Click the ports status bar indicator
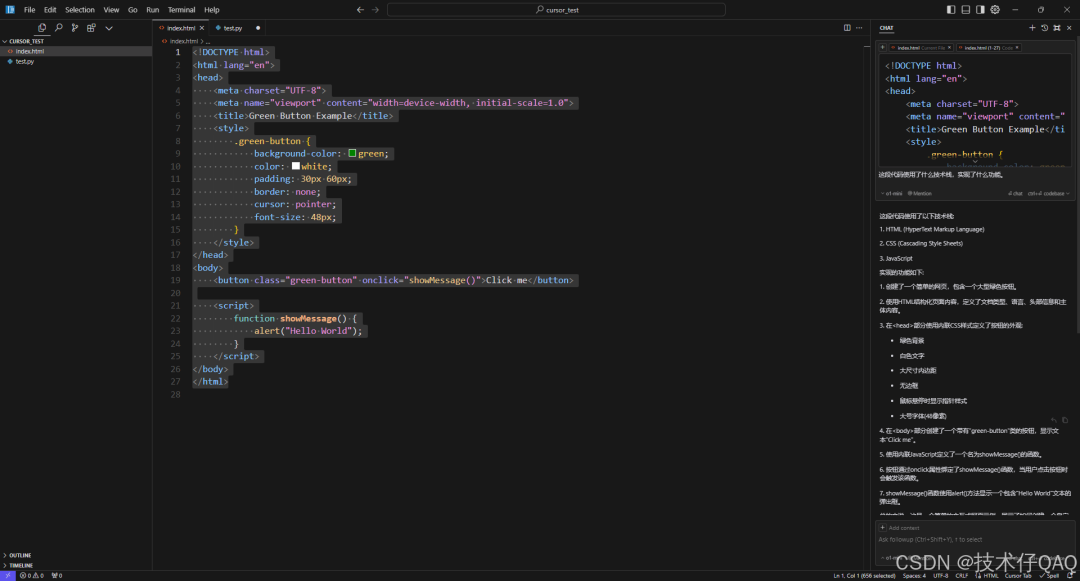 [56, 575]
